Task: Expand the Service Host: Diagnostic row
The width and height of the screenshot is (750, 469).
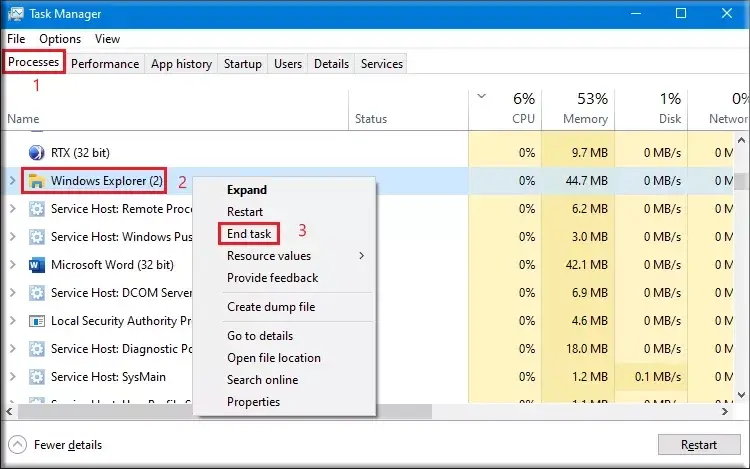Action: pos(12,349)
